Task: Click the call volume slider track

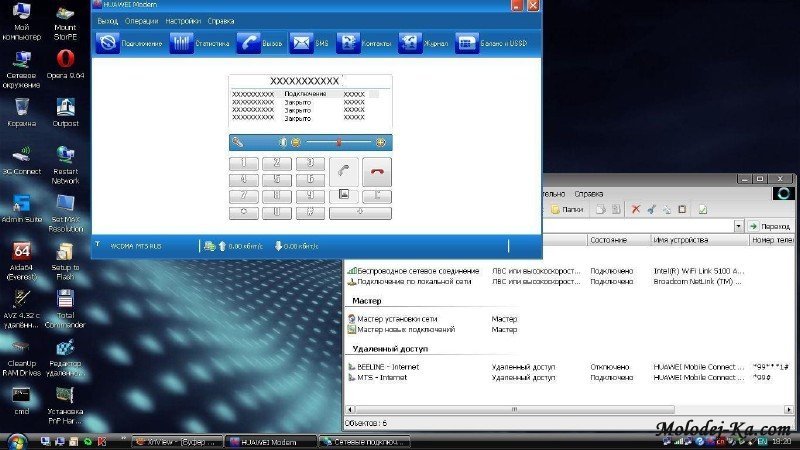Action: [338, 143]
